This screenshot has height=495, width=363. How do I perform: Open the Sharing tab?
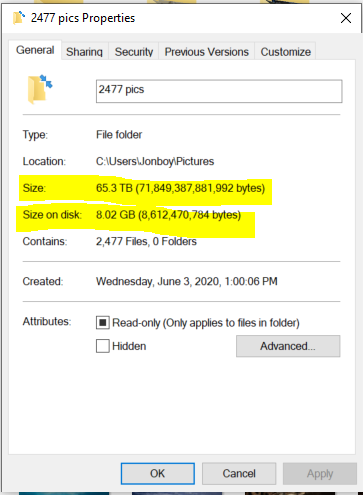pyautogui.click(x=84, y=52)
